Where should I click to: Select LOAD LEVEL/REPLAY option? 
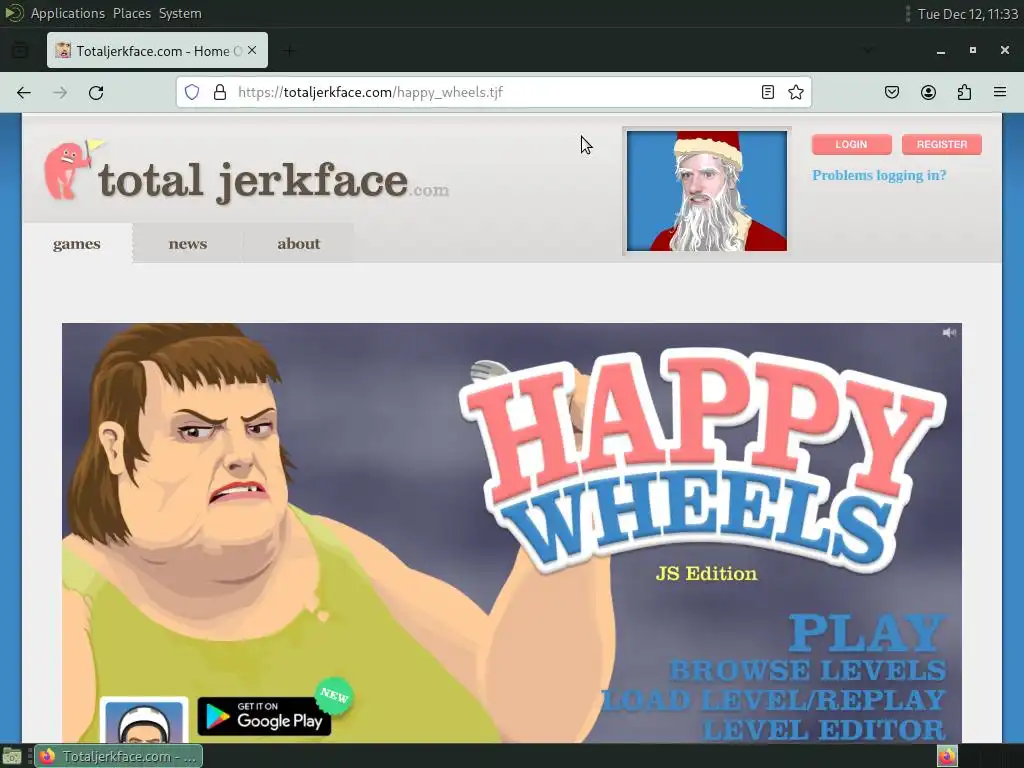pyautogui.click(x=774, y=700)
